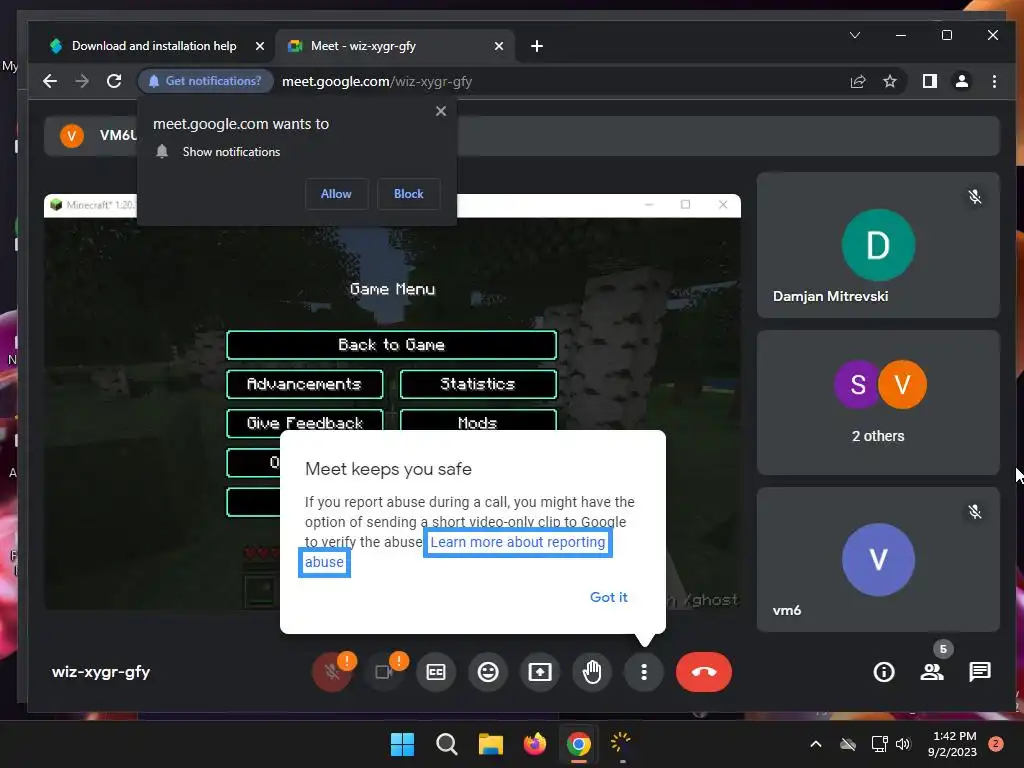Image resolution: width=1024 pixels, height=768 pixels.
Task: Click Advancements in the Minecraft menu
Action: 304,384
